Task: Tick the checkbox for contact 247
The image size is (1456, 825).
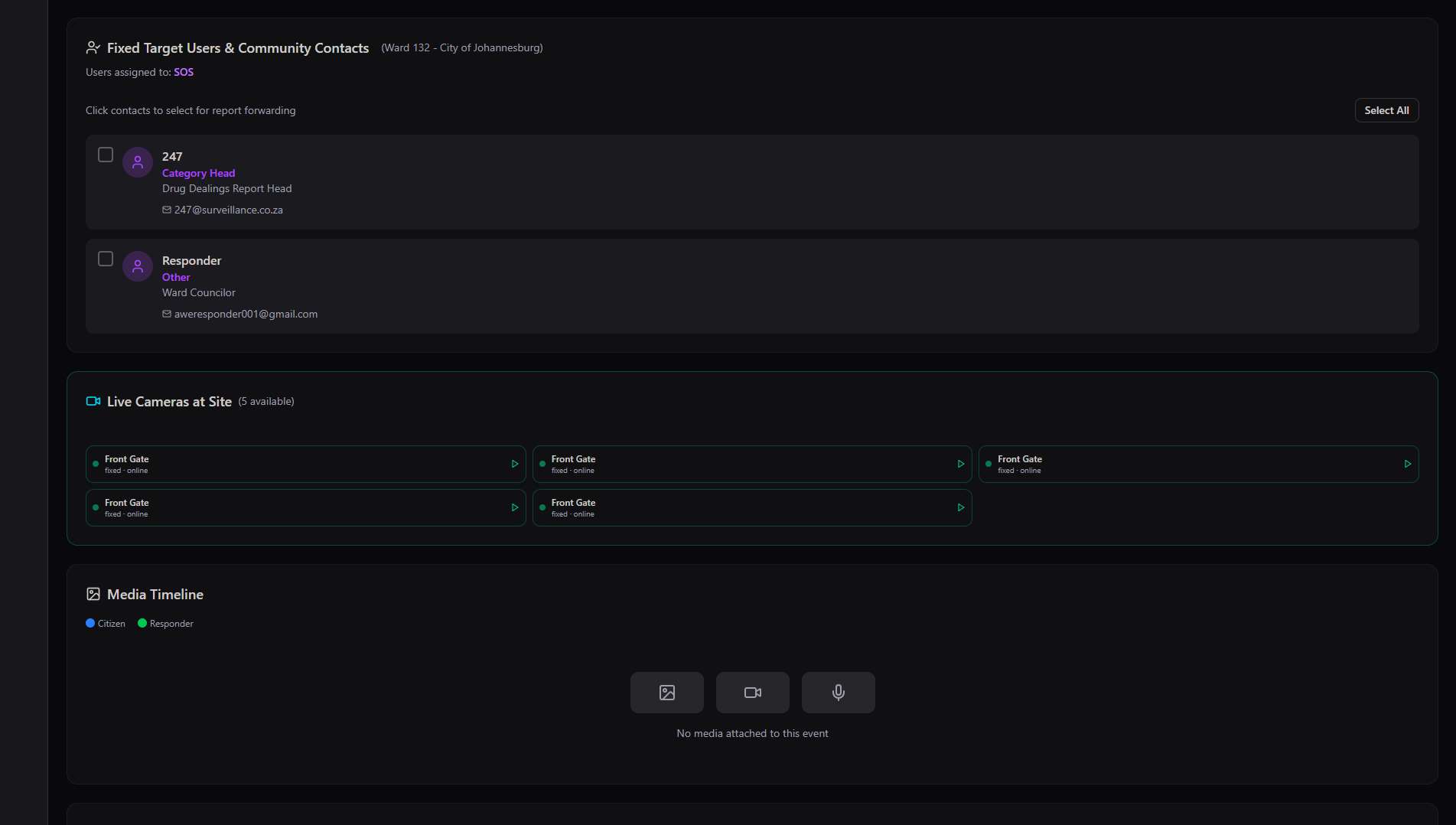Action: (106, 155)
